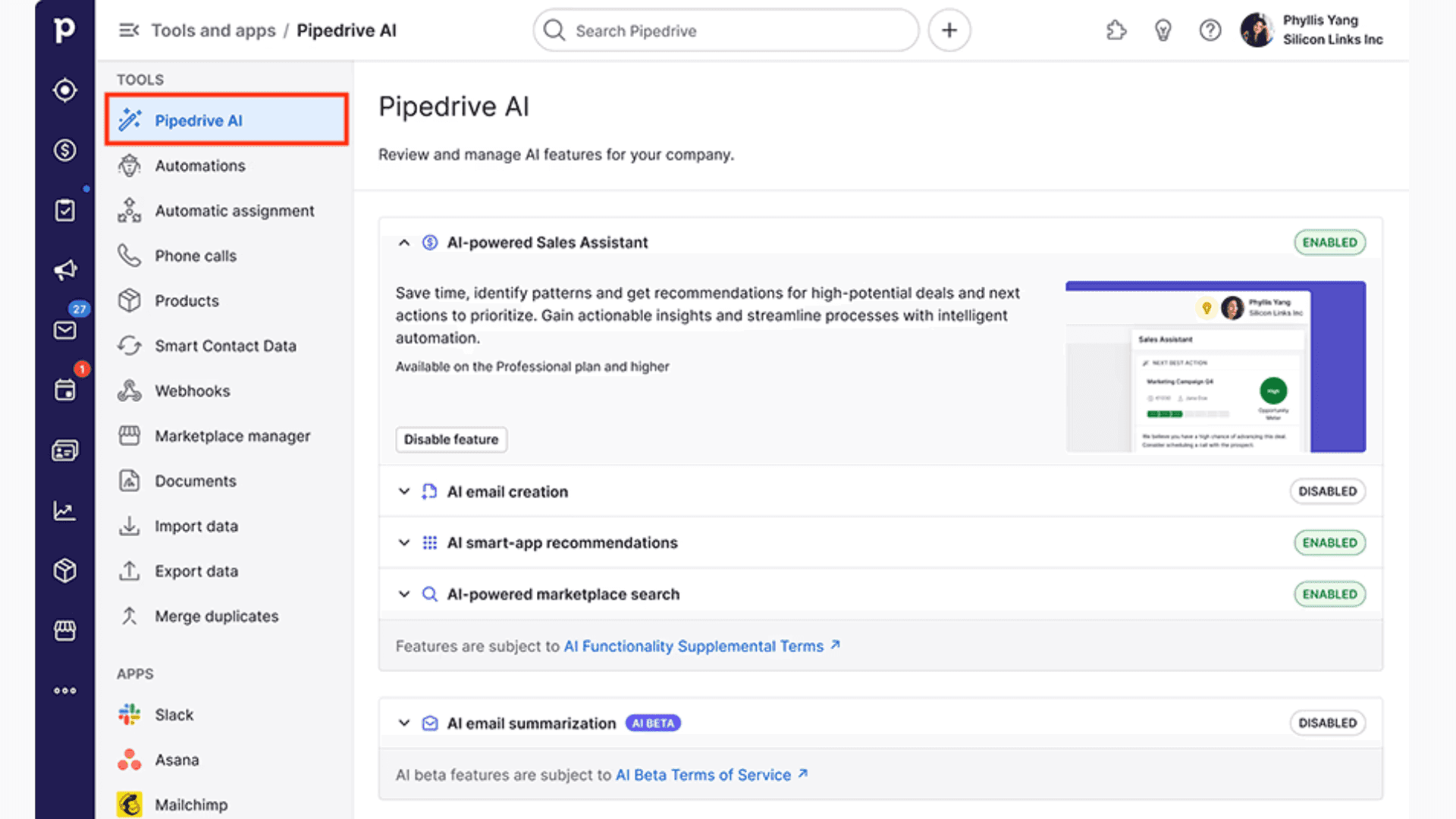The image size is (1456, 819).
Task: Collapse the navigation menu toggle icon
Action: tap(129, 30)
